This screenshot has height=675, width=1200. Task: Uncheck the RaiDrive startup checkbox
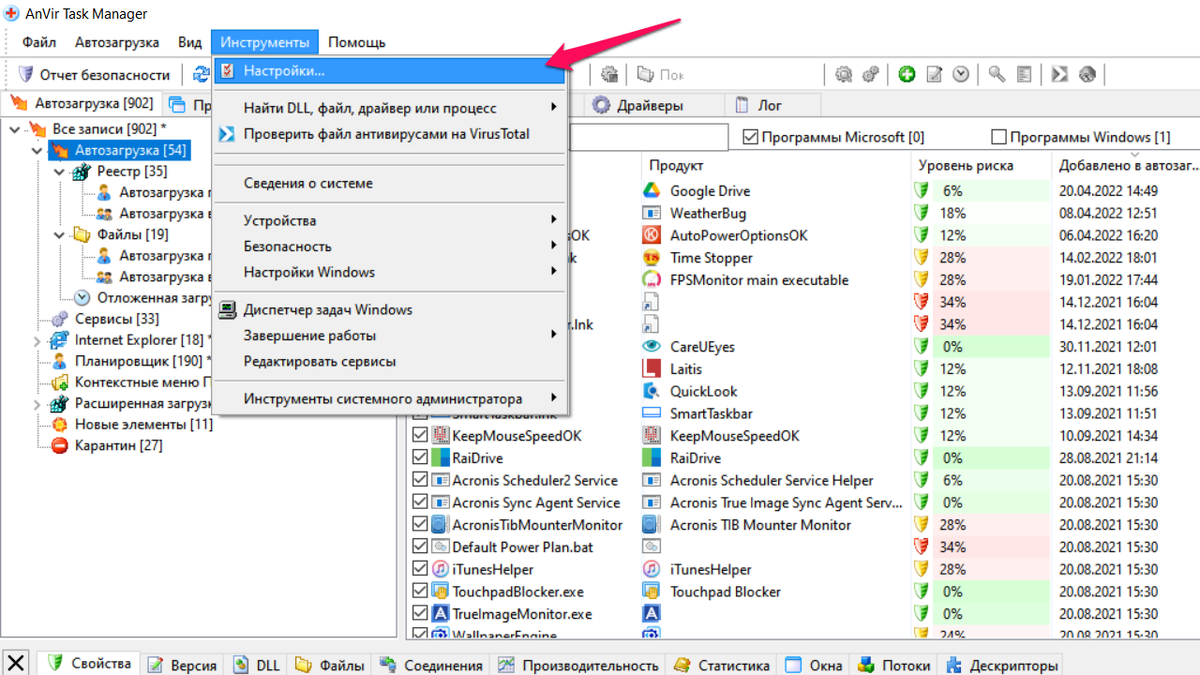coord(420,458)
